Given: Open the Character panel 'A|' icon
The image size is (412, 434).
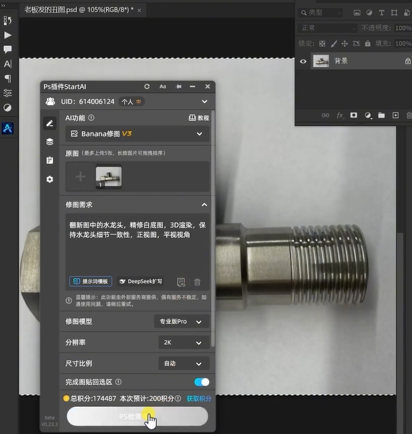Looking at the screenshot, I should click(7, 64).
